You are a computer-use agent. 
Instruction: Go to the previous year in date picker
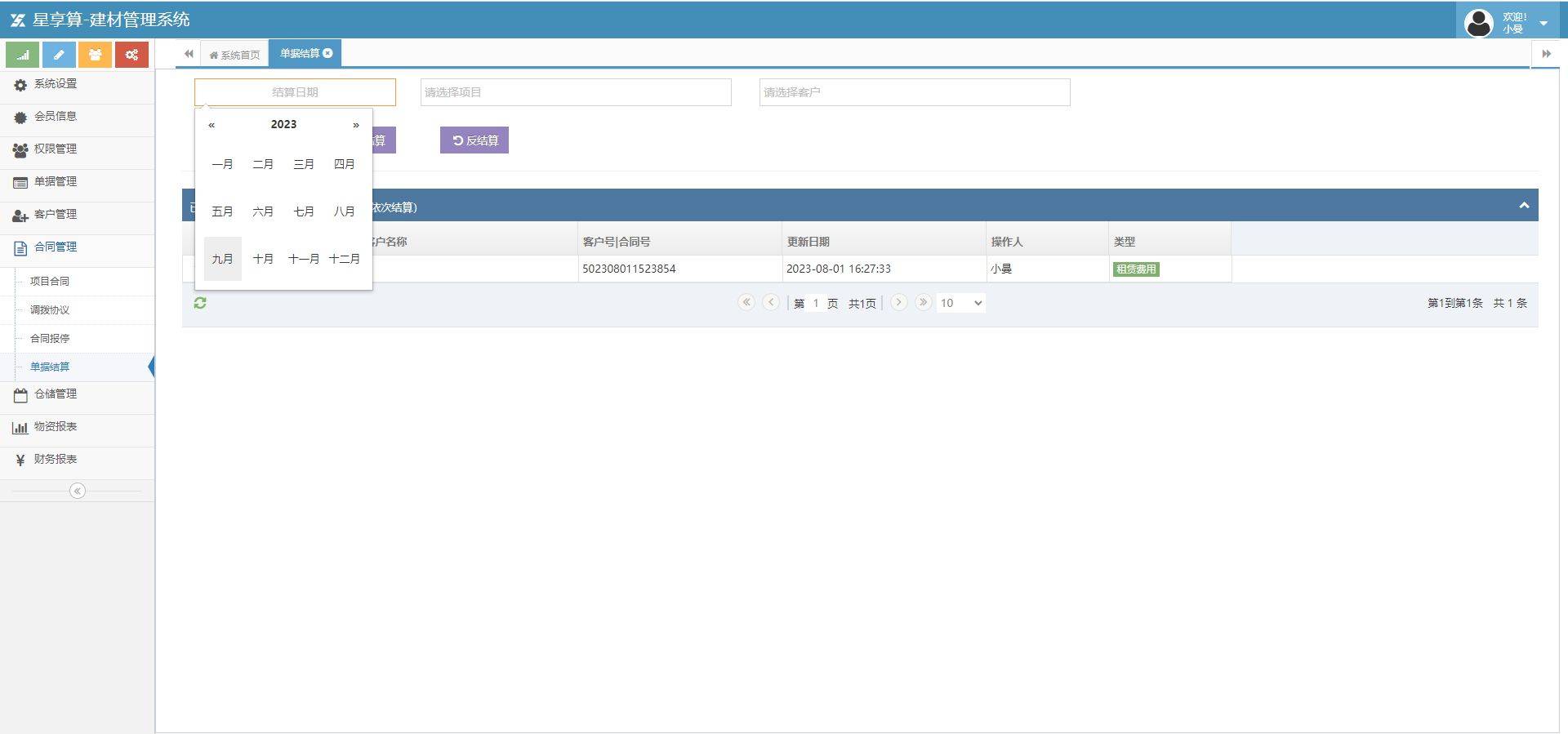(x=212, y=125)
